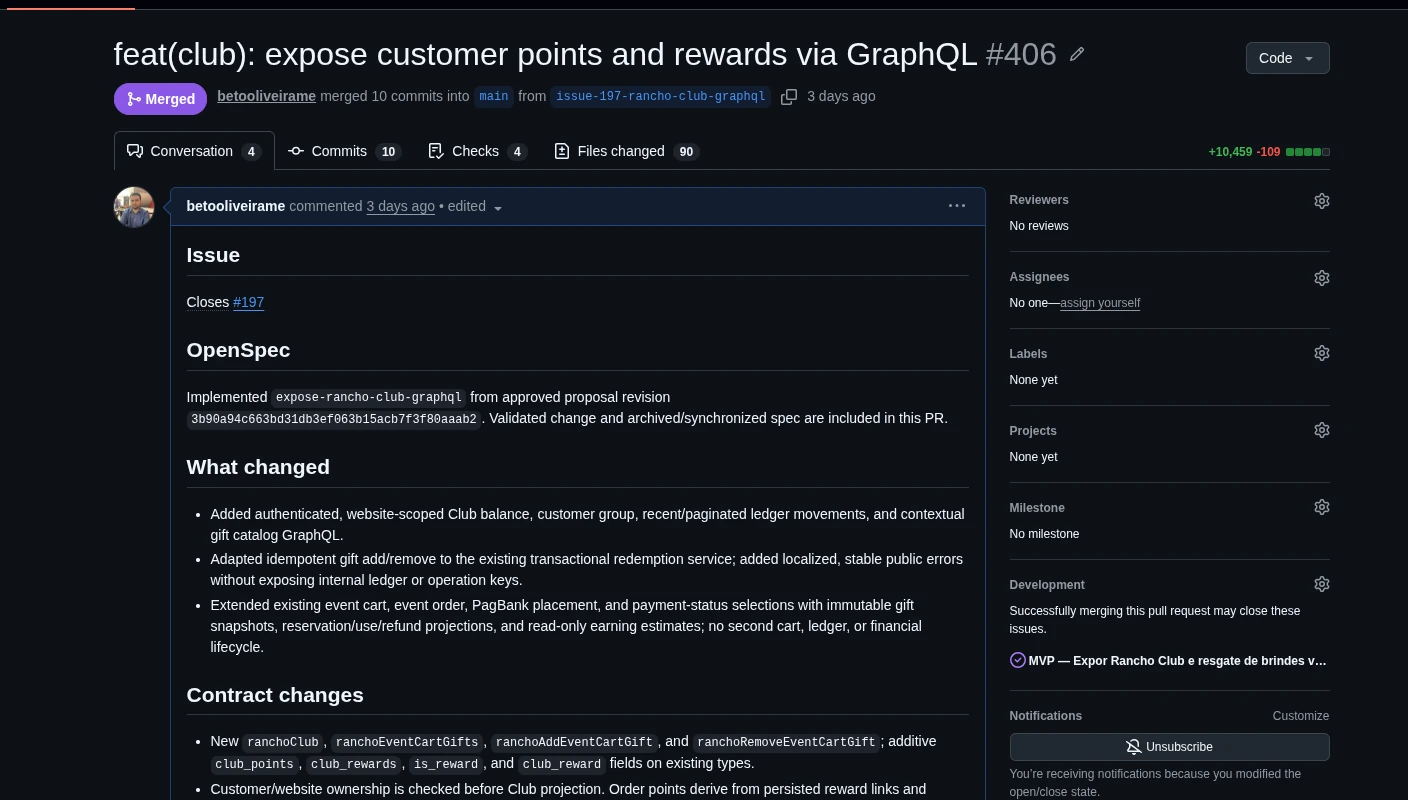Screen dimensions: 1408x800
Task: Click the 3 days ago comment timestamp
Action: coord(400,206)
